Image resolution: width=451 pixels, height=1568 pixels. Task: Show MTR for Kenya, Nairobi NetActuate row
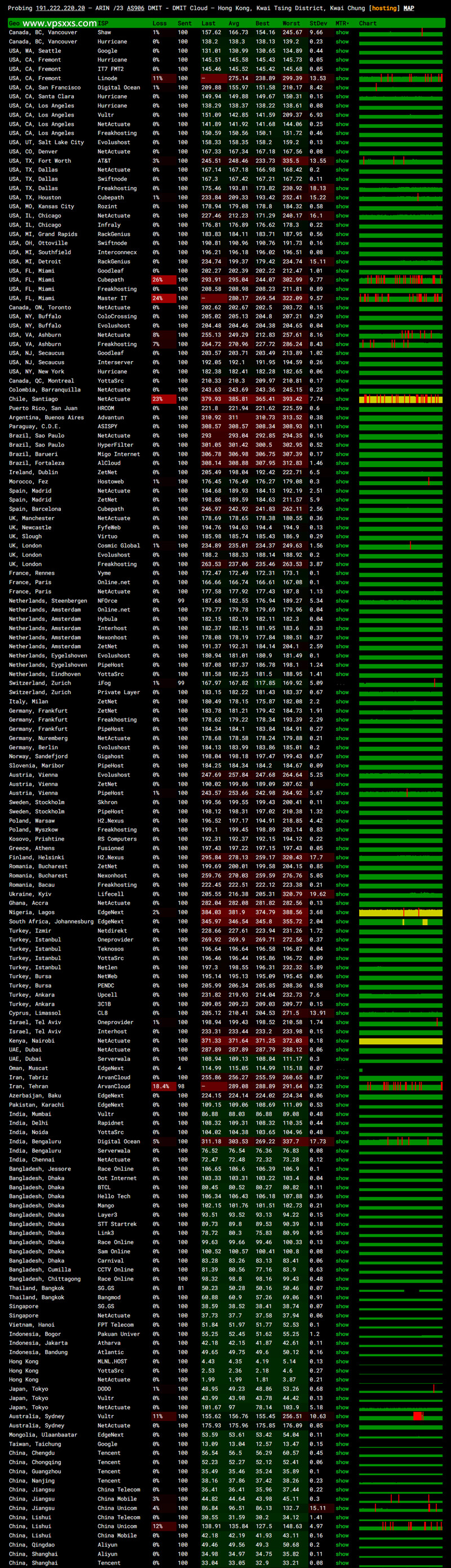343,1041
